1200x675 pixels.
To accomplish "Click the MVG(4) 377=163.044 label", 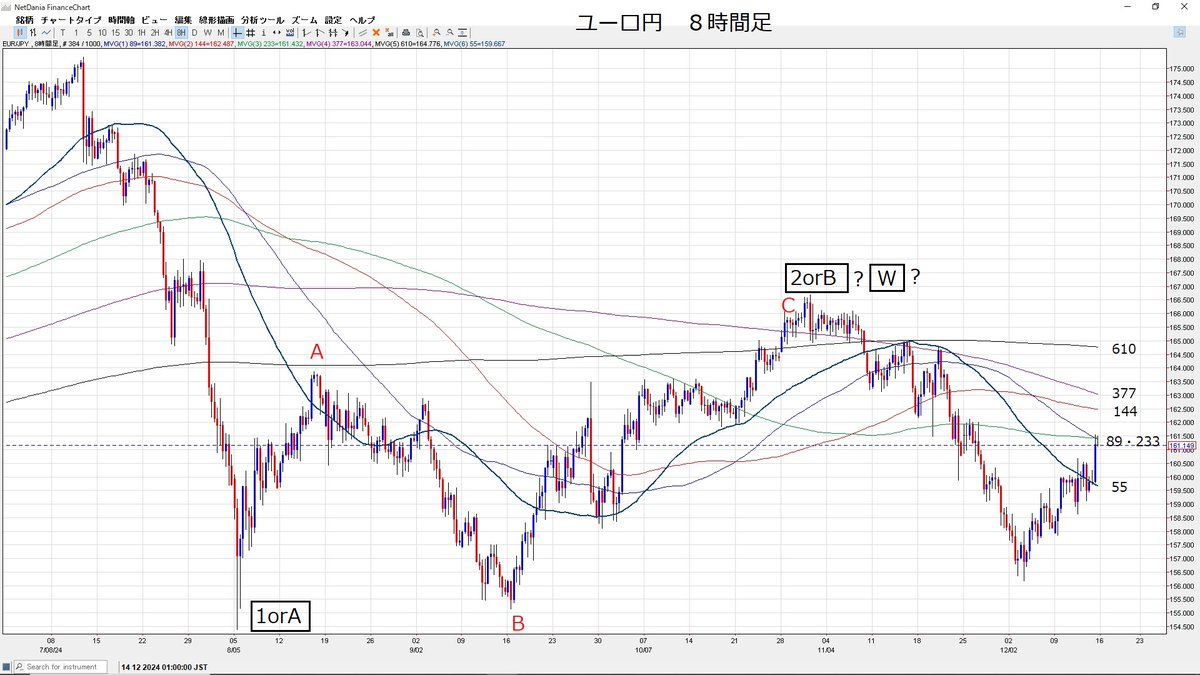I will click(x=339, y=44).
